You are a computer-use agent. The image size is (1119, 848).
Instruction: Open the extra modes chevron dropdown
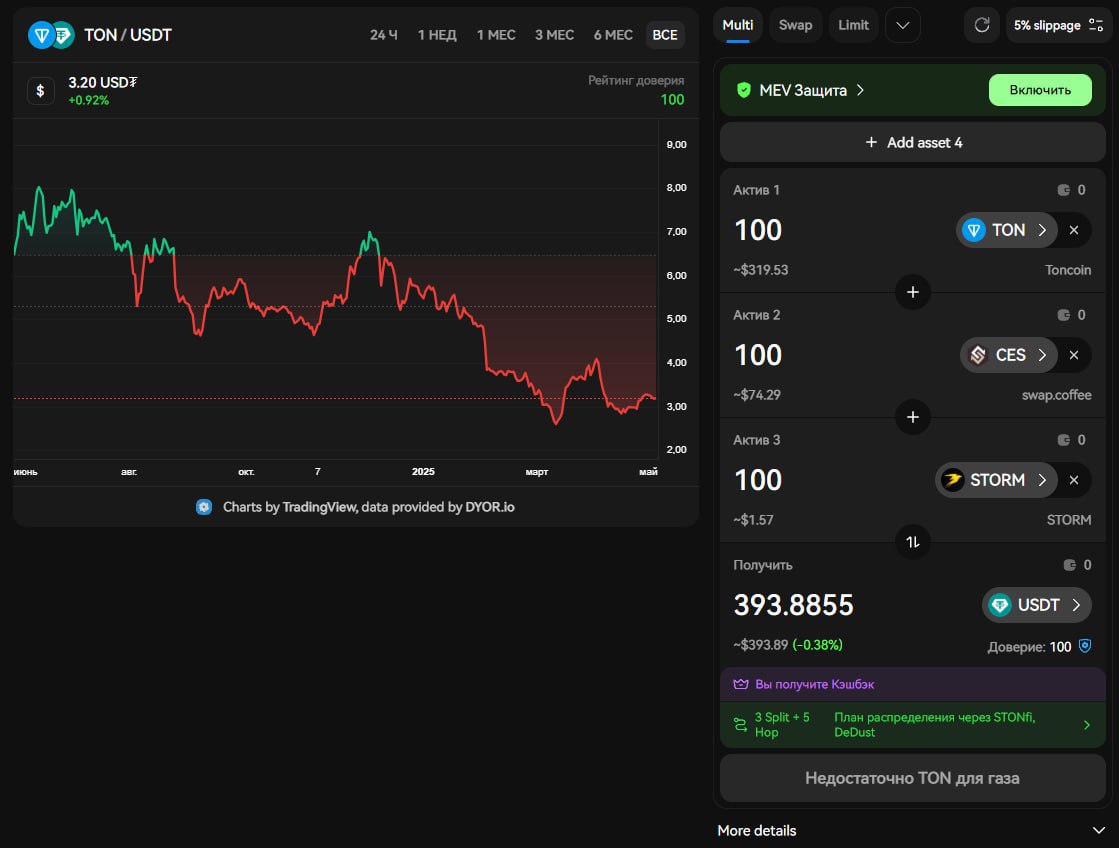(x=902, y=25)
